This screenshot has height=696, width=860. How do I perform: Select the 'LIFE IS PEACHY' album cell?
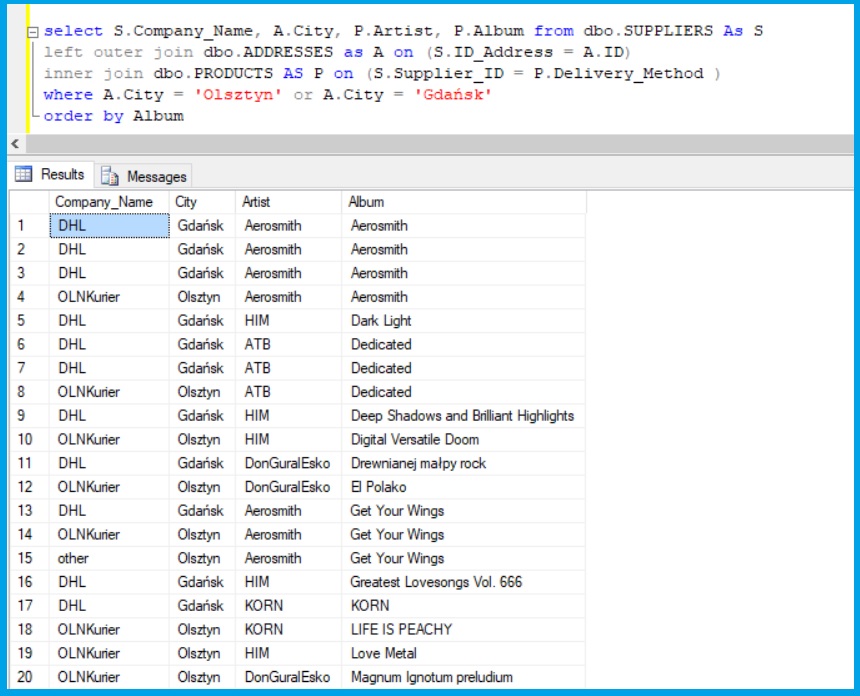tap(401, 629)
